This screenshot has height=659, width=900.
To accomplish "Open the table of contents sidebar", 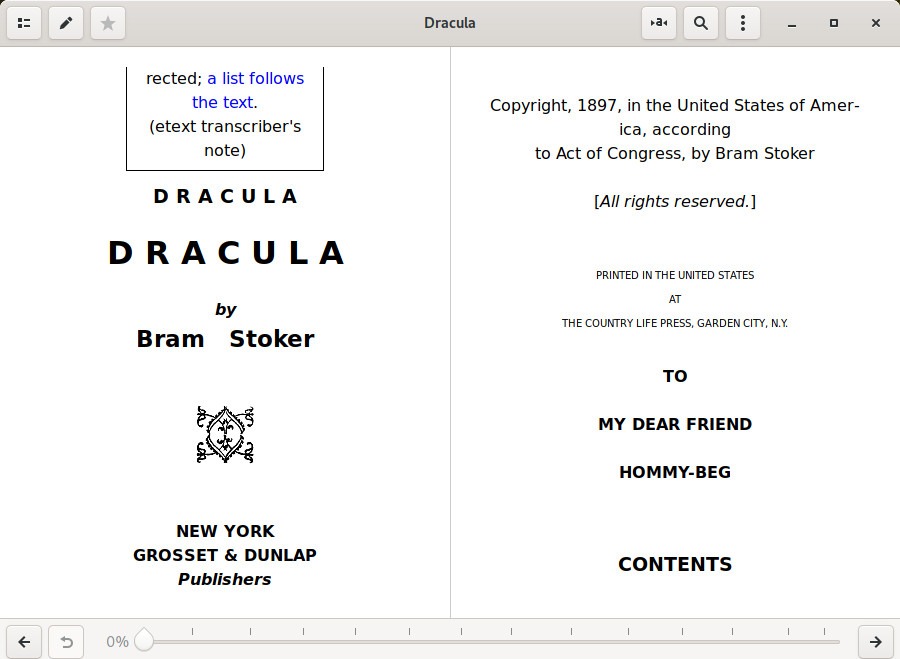I will (x=24, y=22).
